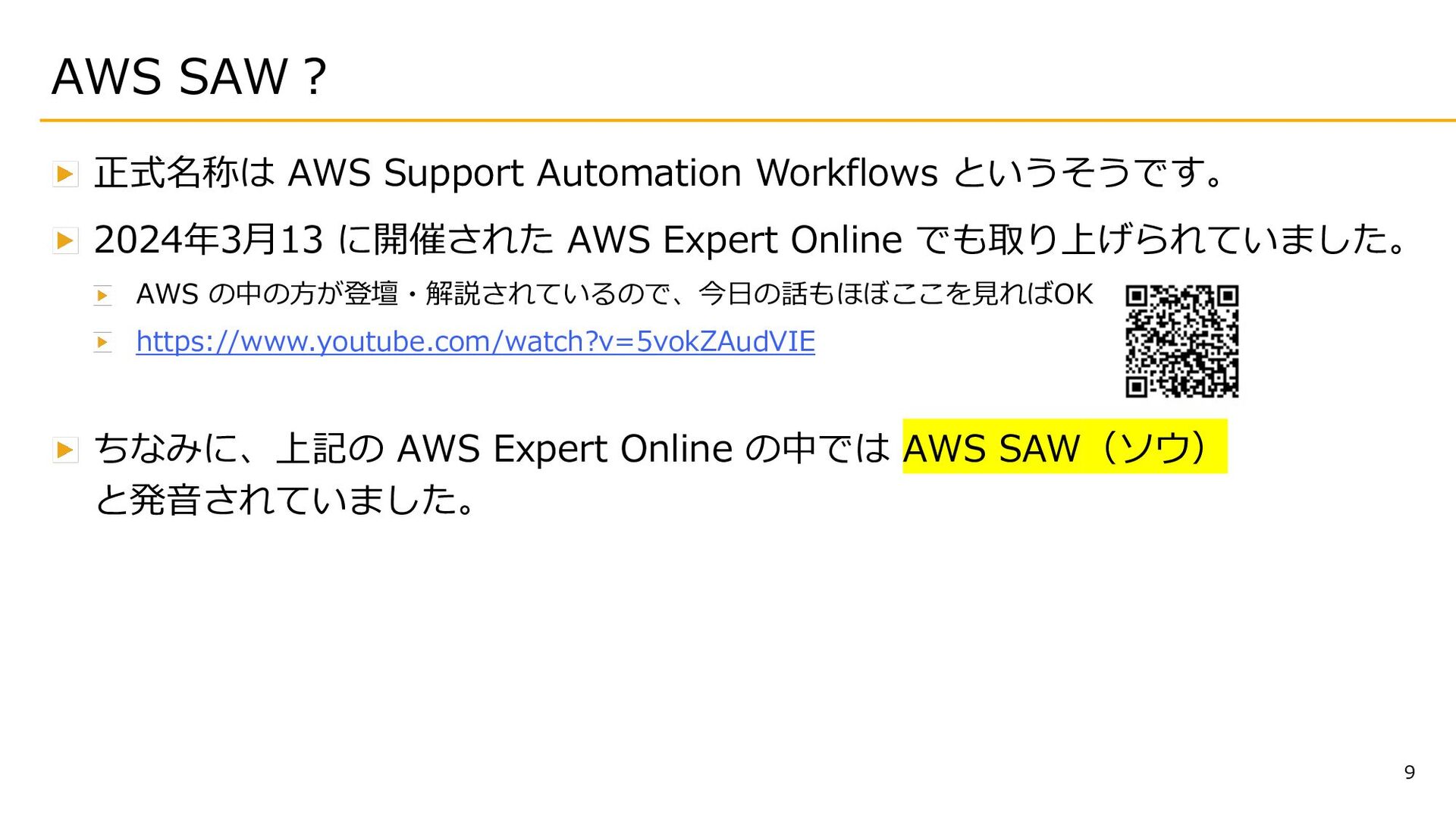Click the ちなみに、上記の phrase

(x=240, y=448)
